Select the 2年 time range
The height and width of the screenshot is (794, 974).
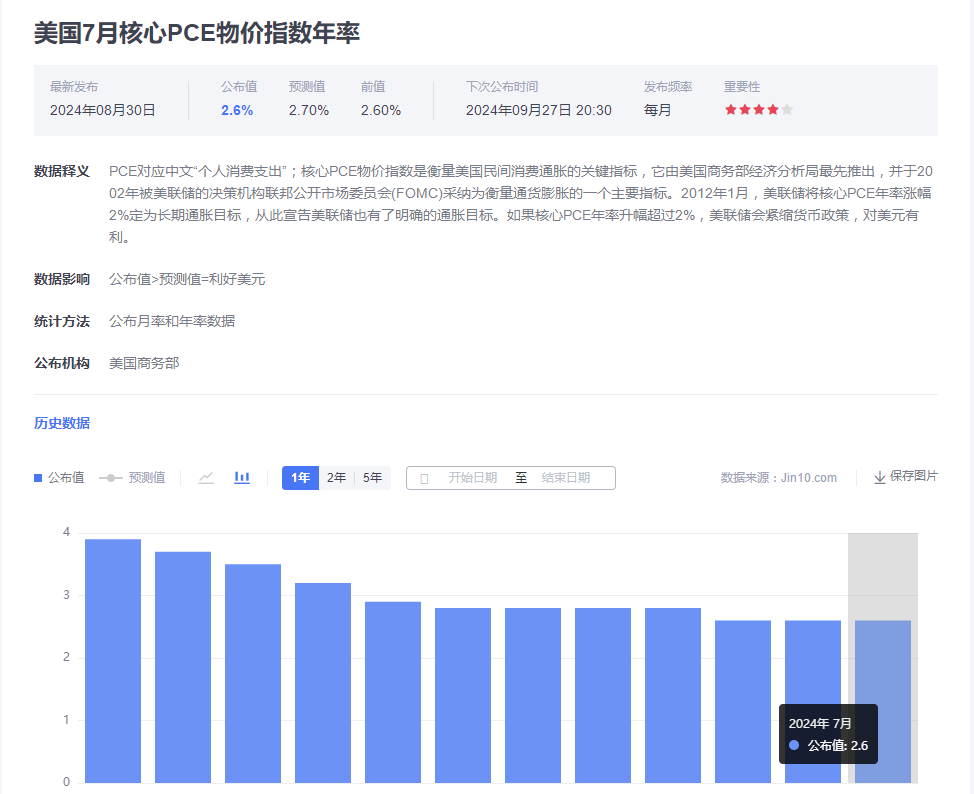coord(336,478)
